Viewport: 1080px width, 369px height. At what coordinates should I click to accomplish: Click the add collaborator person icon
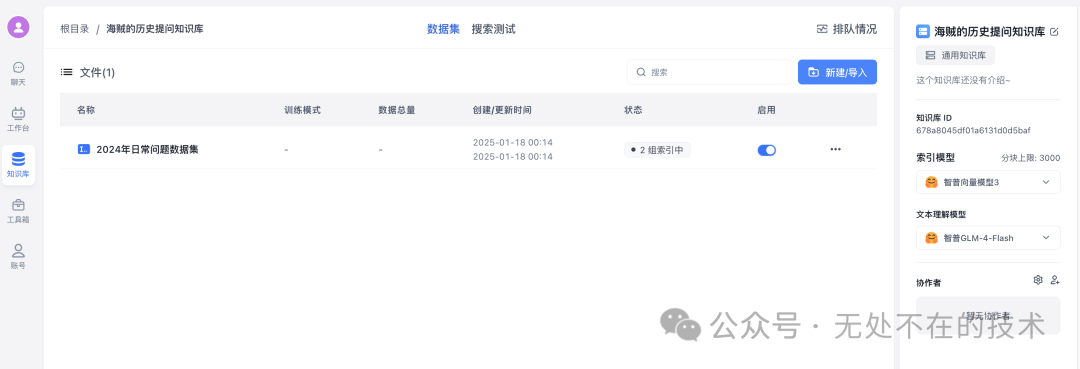click(x=1055, y=280)
